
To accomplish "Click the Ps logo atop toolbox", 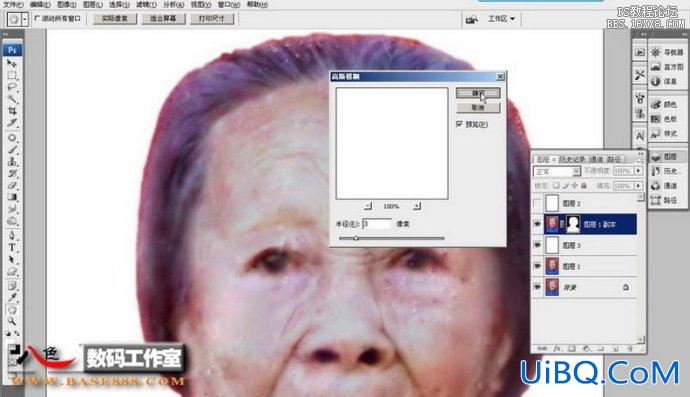I will pyautogui.click(x=12, y=50).
